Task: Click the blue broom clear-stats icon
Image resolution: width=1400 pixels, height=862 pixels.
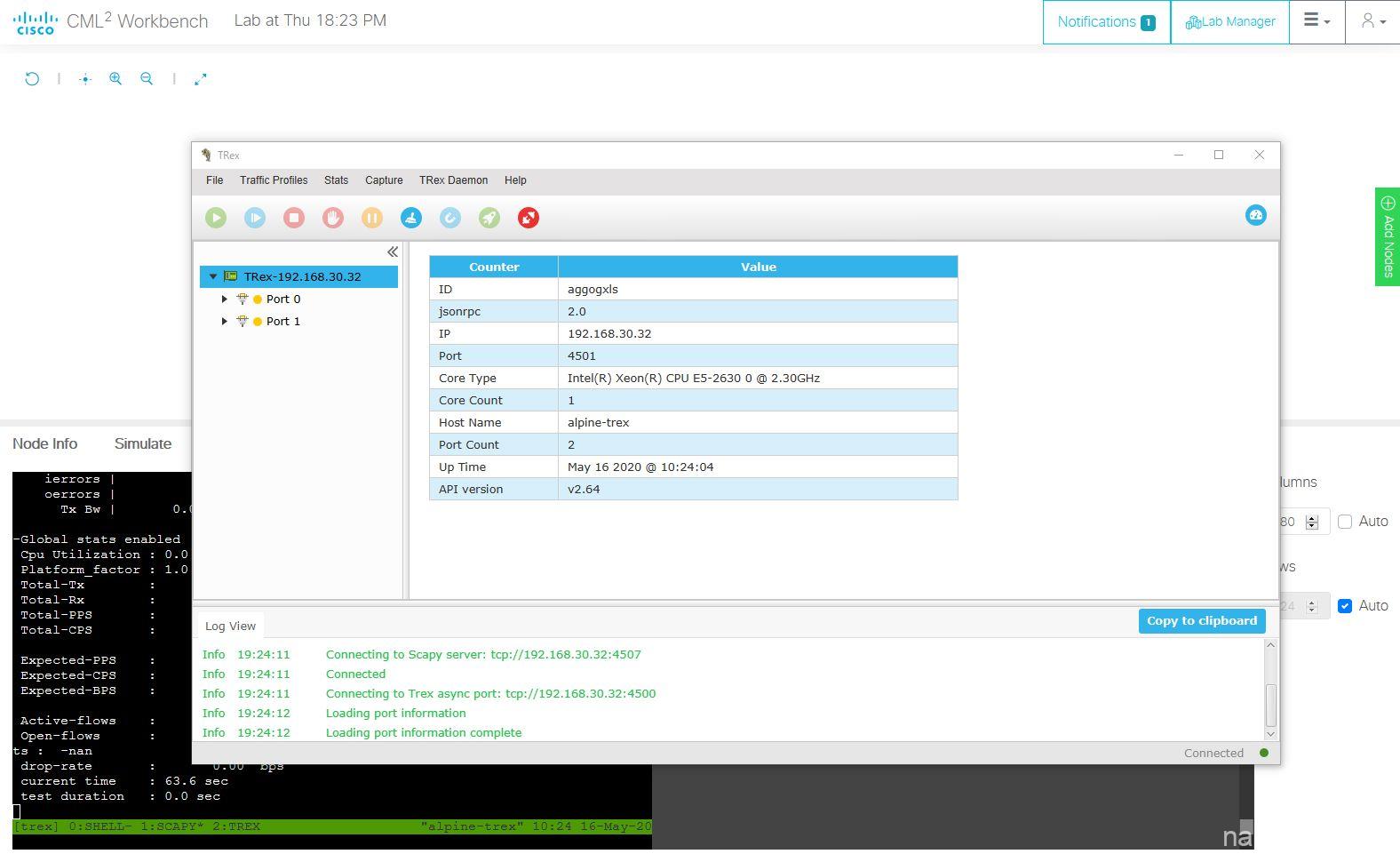Action: pyautogui.click(x=411, y=218)
